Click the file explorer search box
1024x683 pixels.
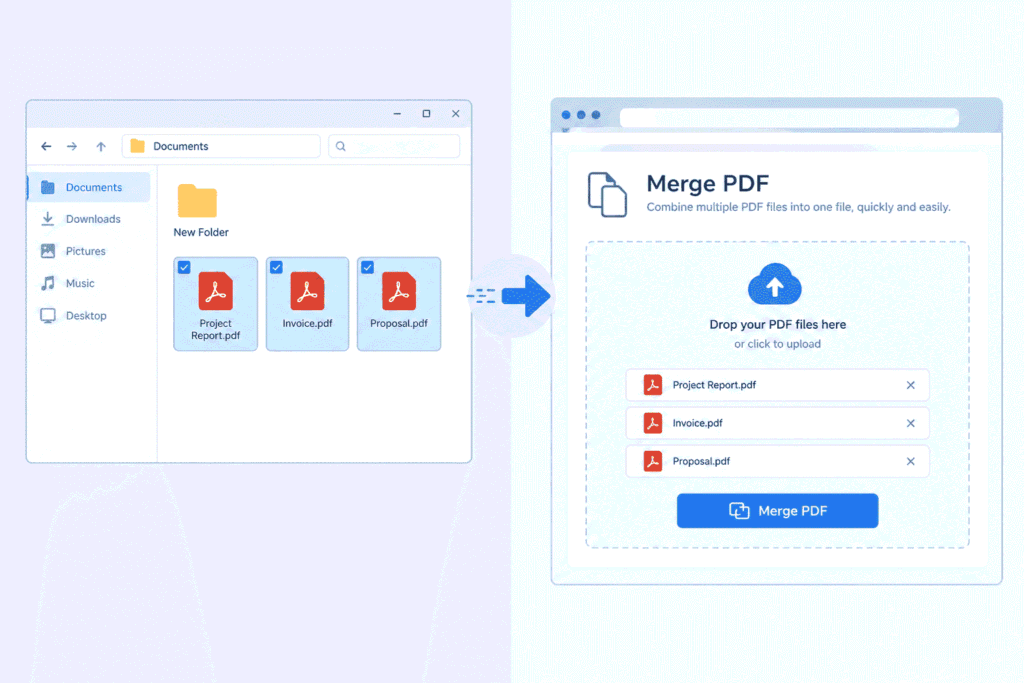pyautogui.click(x=394, y=146)
